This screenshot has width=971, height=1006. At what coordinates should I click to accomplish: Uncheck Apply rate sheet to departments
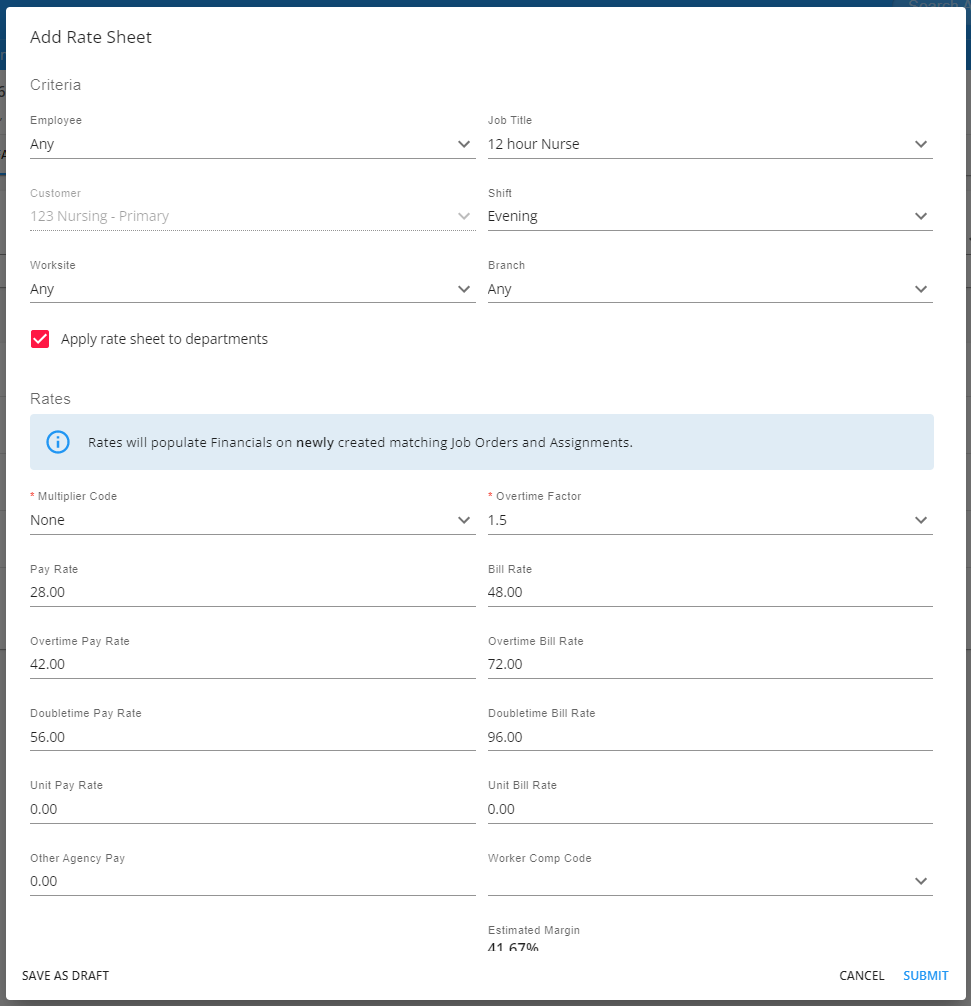40,339
